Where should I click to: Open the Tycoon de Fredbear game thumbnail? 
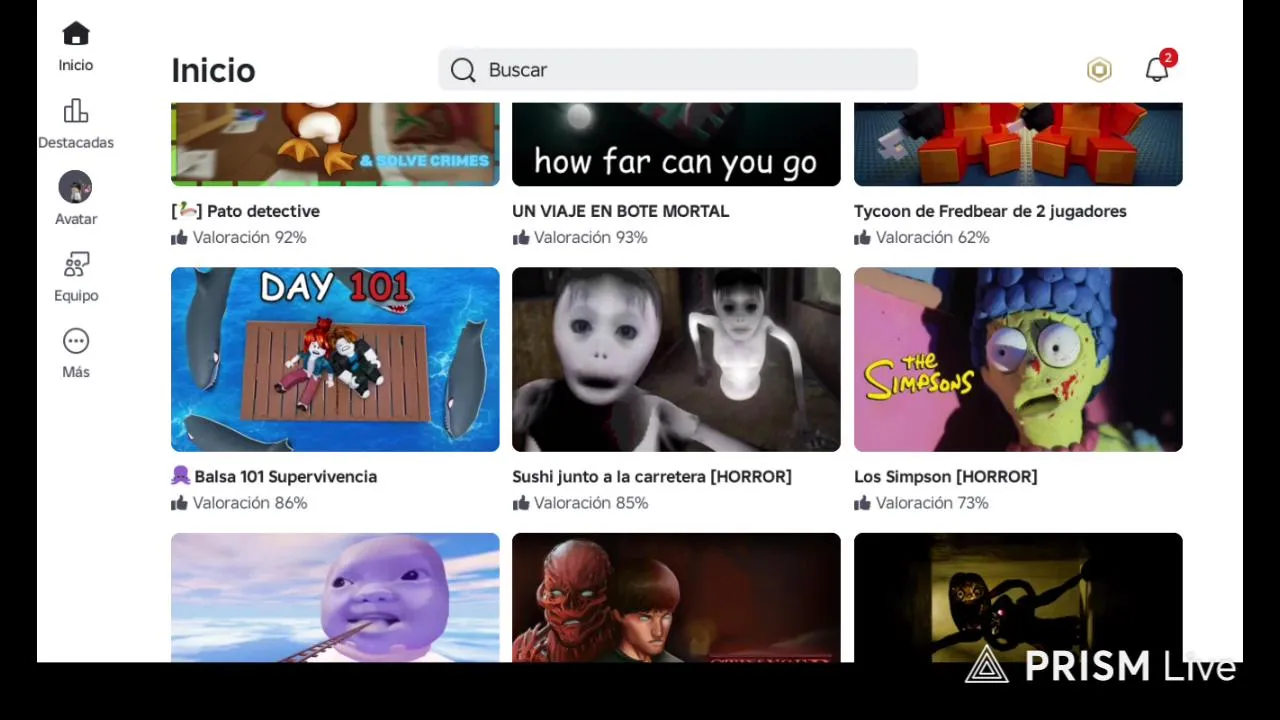1018,144
